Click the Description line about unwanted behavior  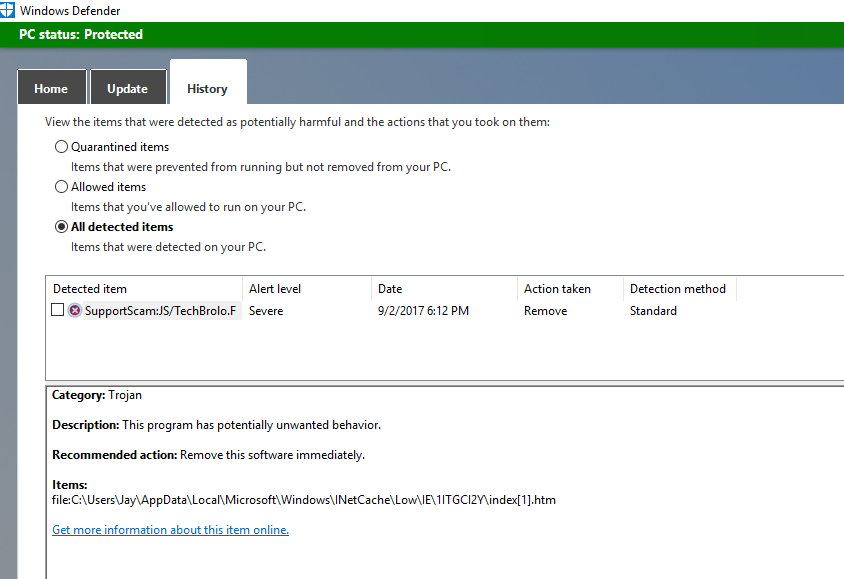coord(216,425)
